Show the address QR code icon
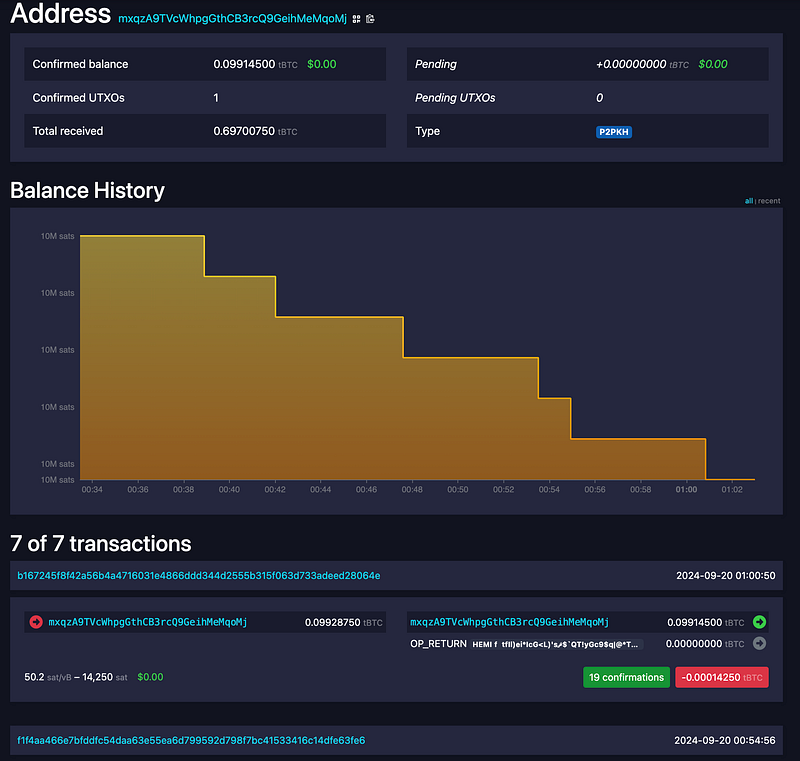The image size is (800, 761). [356, 19]
